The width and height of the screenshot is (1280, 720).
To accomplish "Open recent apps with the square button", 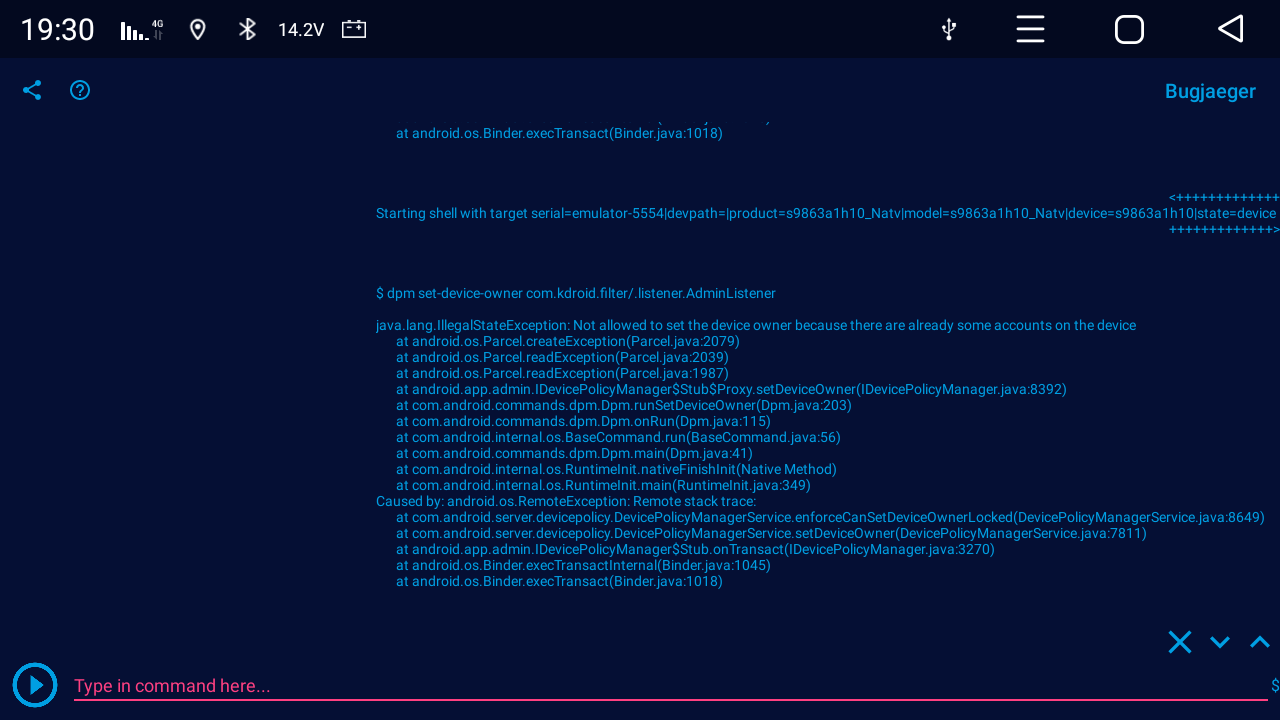I will [x=1129, y=29].
